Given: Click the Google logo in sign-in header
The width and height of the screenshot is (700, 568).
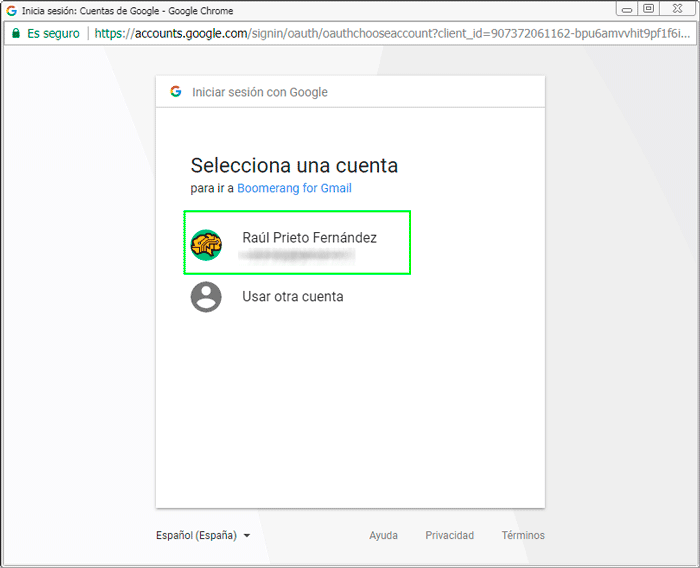Looking at the screenshot, I should click(x=176, y=92).
